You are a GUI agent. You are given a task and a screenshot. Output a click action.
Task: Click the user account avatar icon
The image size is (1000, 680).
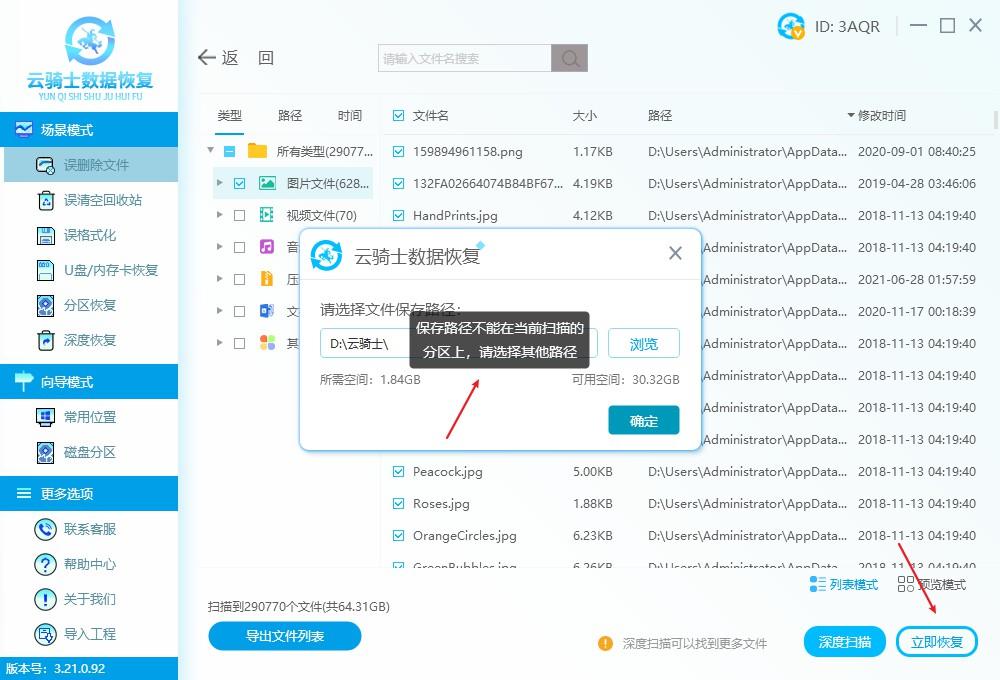(791, 26)
